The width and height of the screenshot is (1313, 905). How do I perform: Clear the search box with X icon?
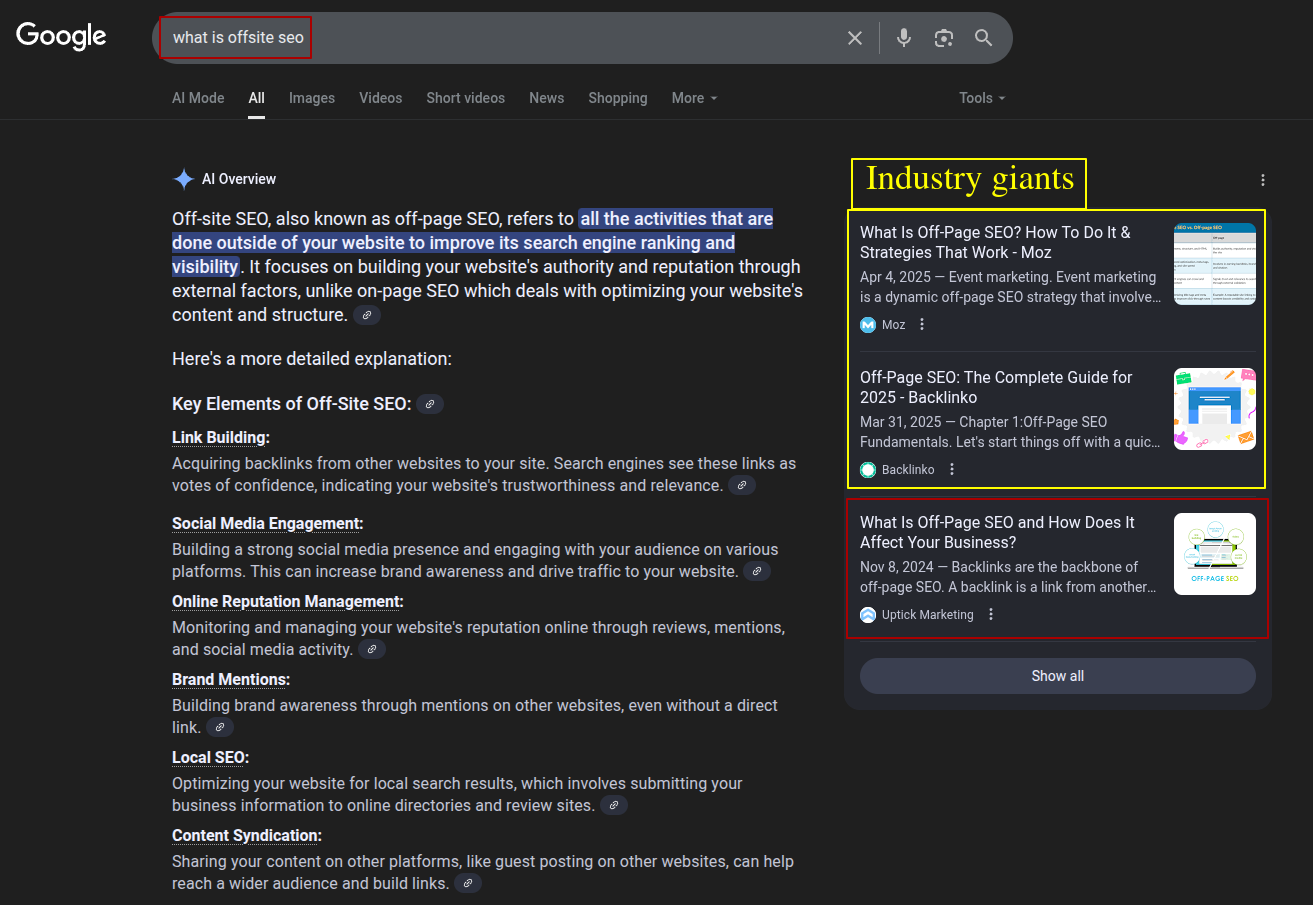(x=855, y=38)
